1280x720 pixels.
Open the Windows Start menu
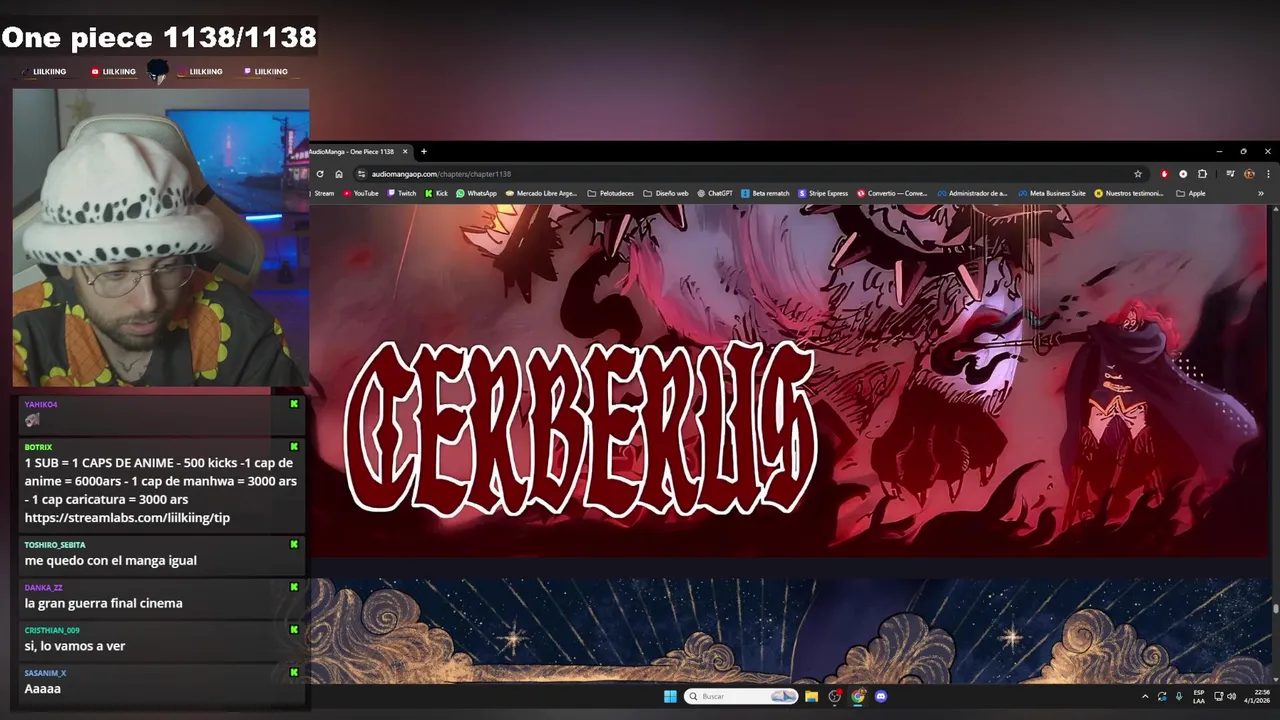[669, 696]
